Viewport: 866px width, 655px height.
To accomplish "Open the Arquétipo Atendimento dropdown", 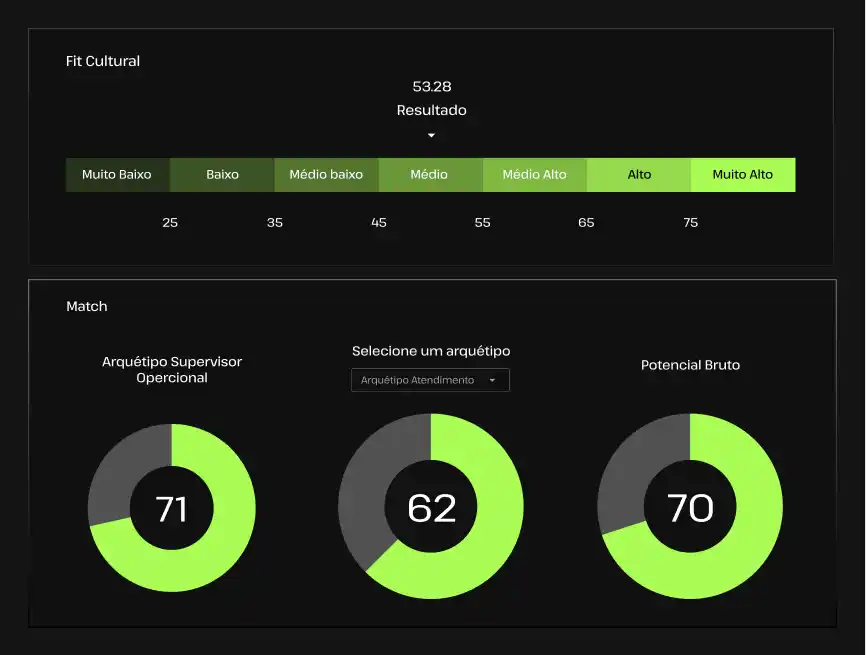I will [429, 380].
